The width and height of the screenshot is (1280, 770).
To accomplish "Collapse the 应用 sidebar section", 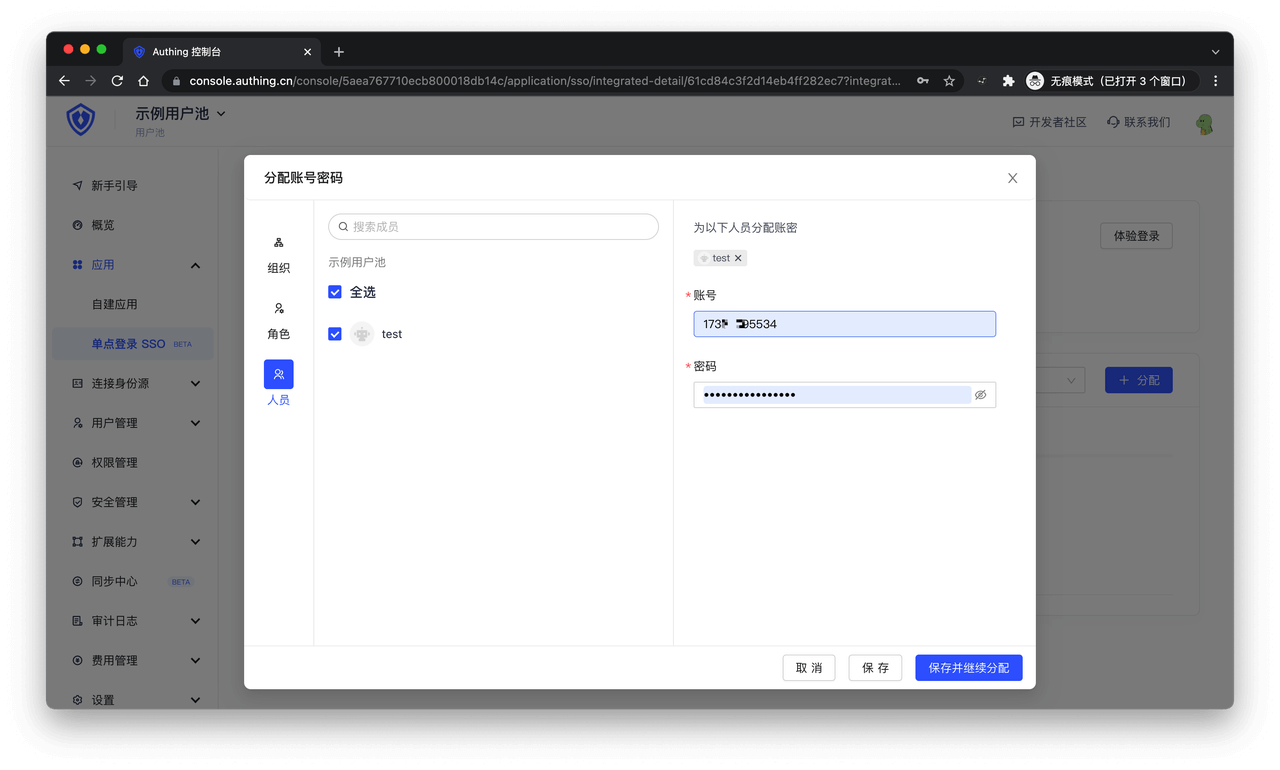I will 195,265.
